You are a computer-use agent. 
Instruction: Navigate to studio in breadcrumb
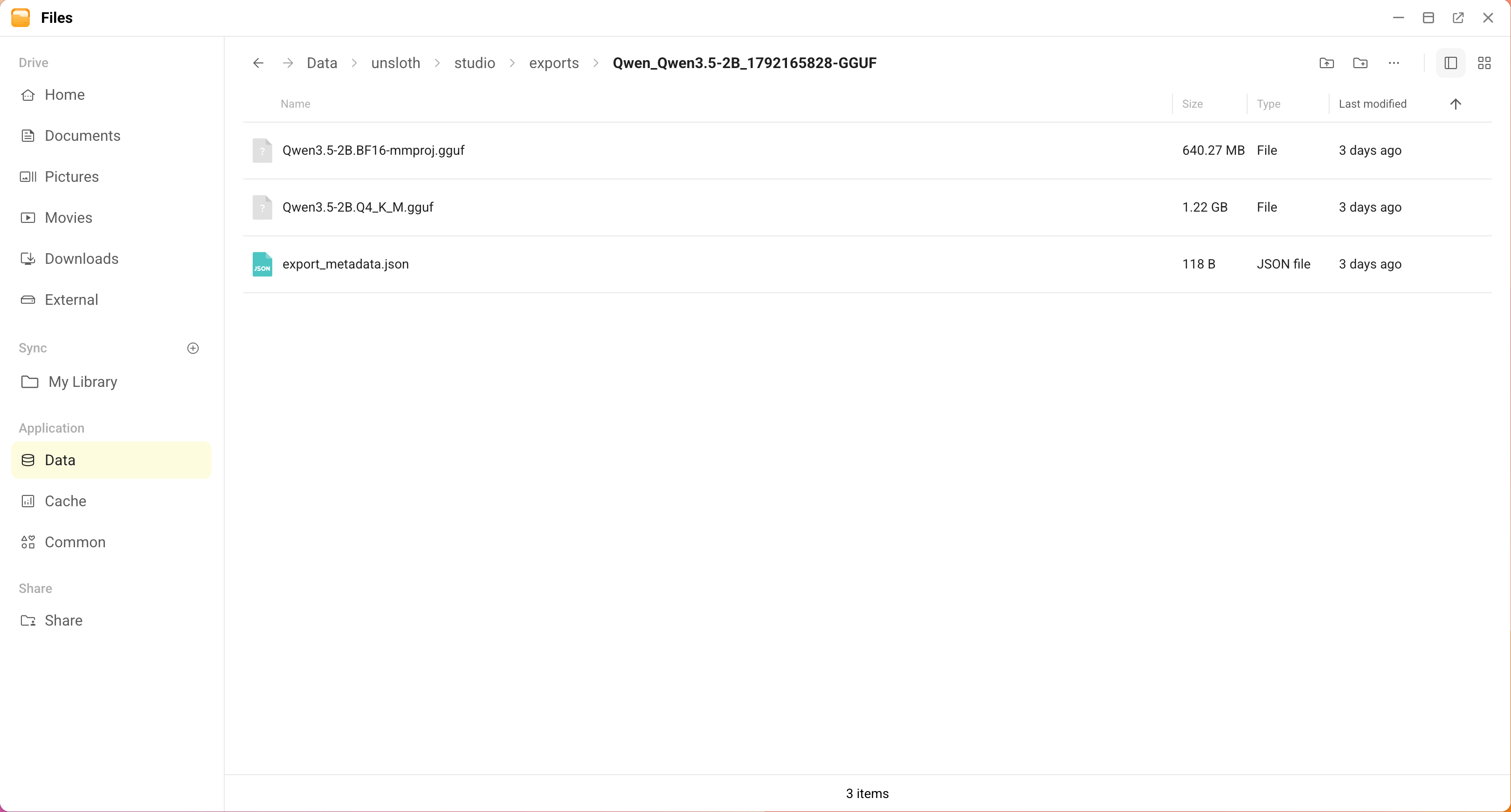475,63
